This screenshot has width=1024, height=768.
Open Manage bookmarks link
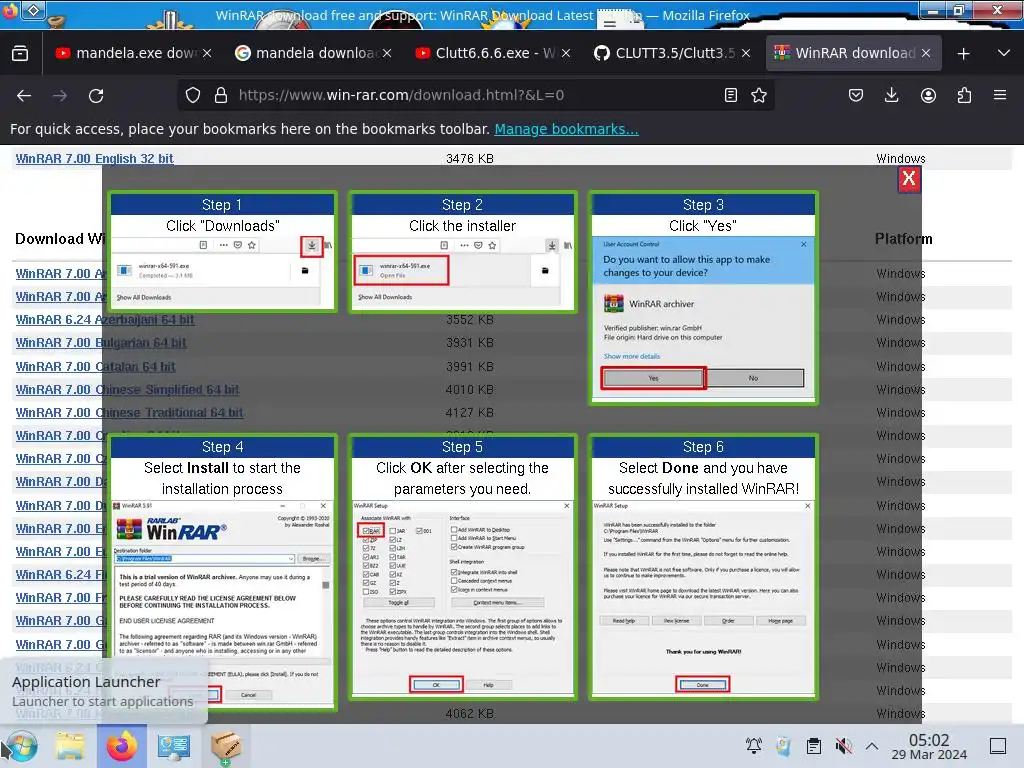tap(566, 129)
